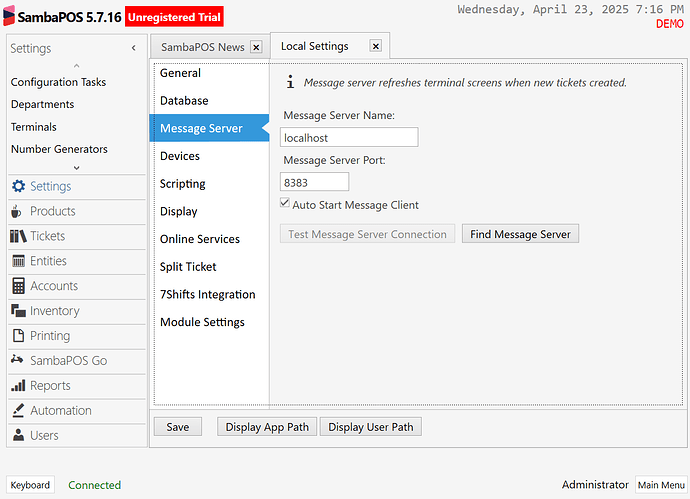This screenshot has height=499, width=690.
Task: Open 7Shifts Integration section
Action: tap(209, 294)
